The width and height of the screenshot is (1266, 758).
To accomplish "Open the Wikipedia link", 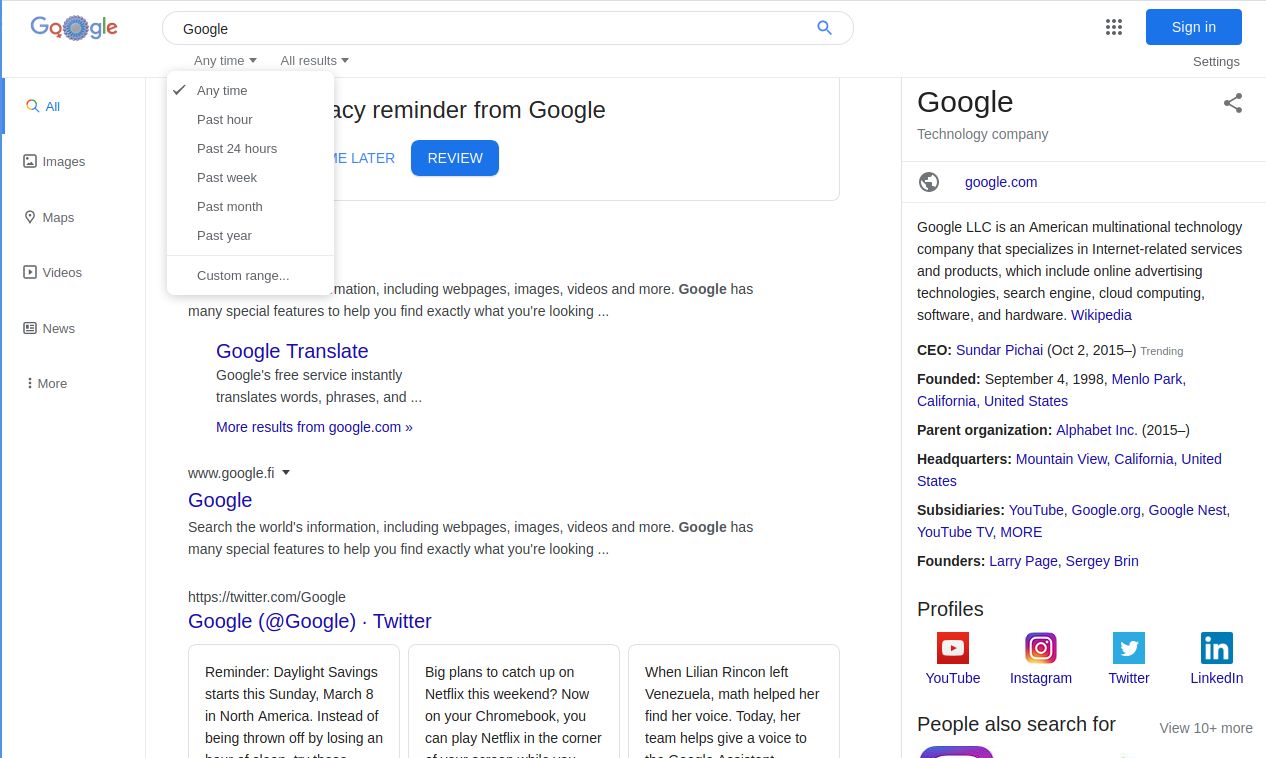I will 1101,315.
